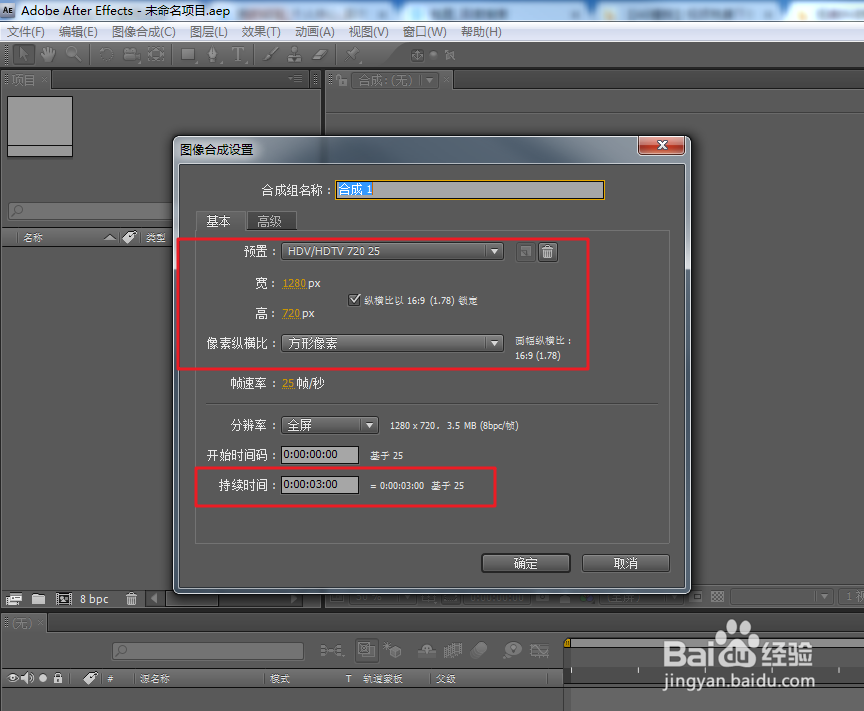Click the 25 frame rate value
864x711 pixels.
288,383
